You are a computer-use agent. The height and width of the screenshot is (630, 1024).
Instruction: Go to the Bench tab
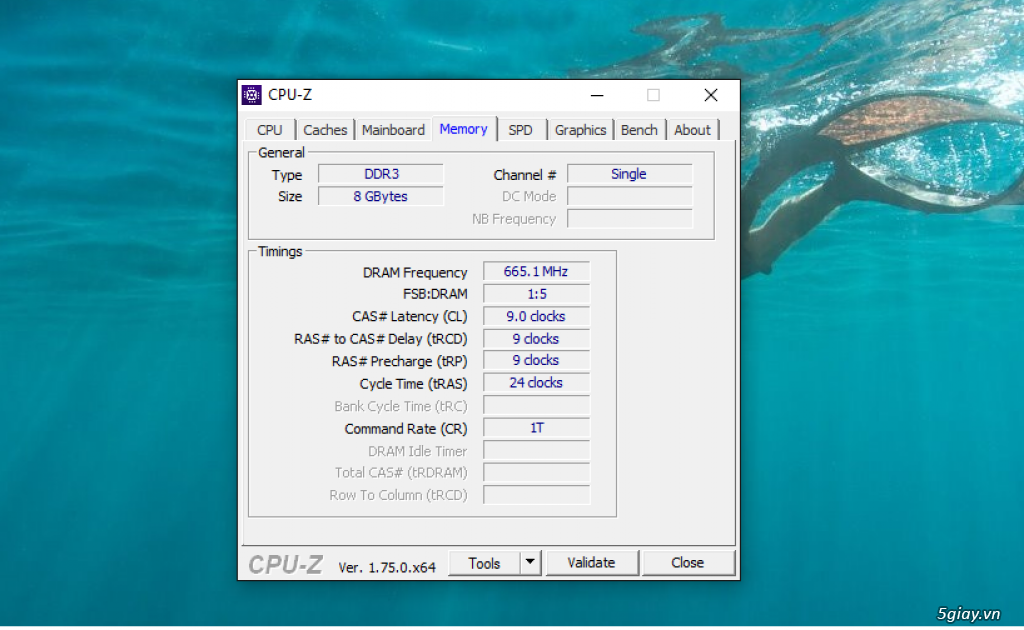coord(639,130)
